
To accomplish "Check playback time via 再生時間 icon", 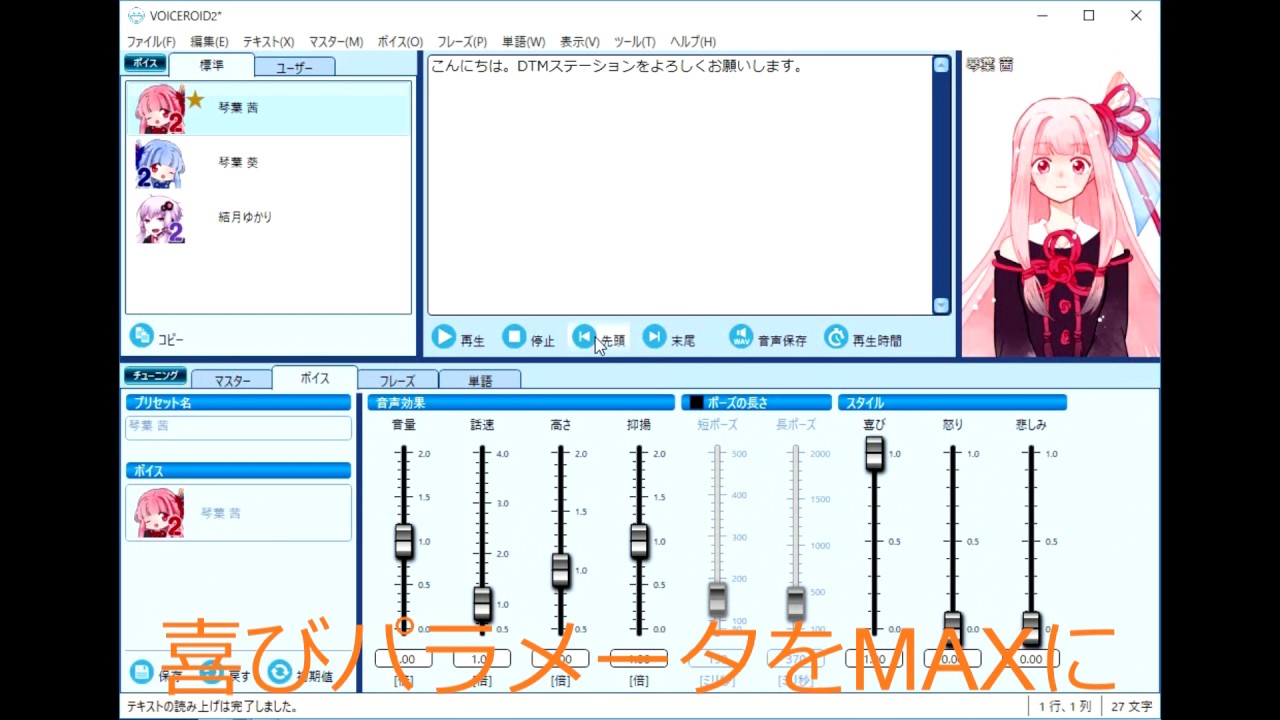I will point(836,338).
